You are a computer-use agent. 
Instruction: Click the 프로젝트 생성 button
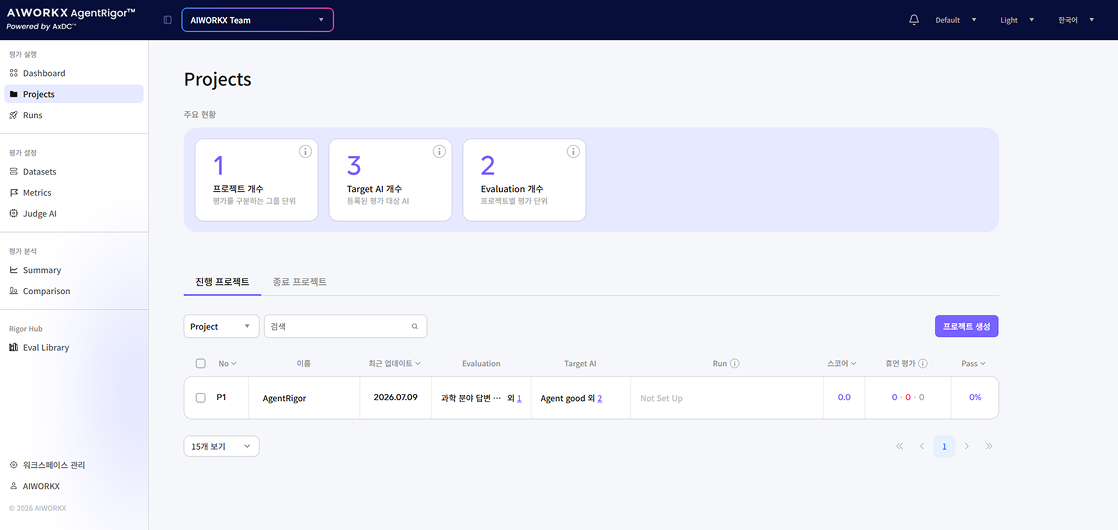pyautogui.click(x=966, y=326)
